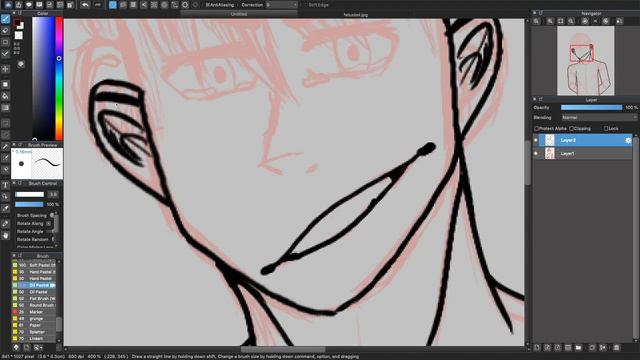Toggle Clipping checkbox
The image size is (640, 360).
(x=571, y=129)
